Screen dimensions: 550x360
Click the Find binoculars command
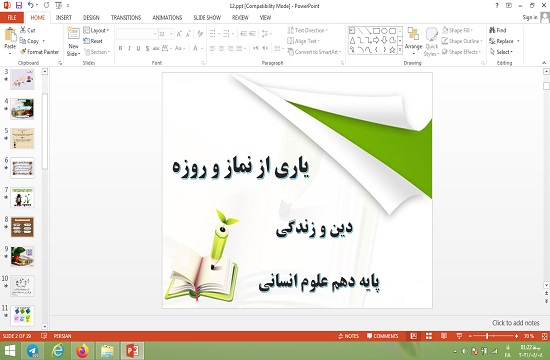498,30
